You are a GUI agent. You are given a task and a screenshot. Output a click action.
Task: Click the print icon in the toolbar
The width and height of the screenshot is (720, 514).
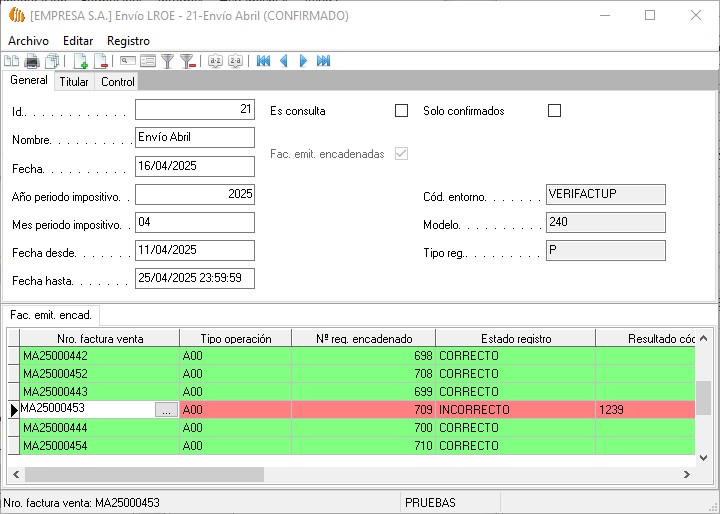32,61
